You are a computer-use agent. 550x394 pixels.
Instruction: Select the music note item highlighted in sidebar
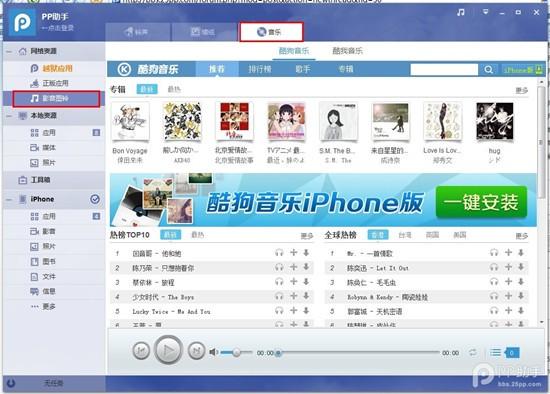56,99
